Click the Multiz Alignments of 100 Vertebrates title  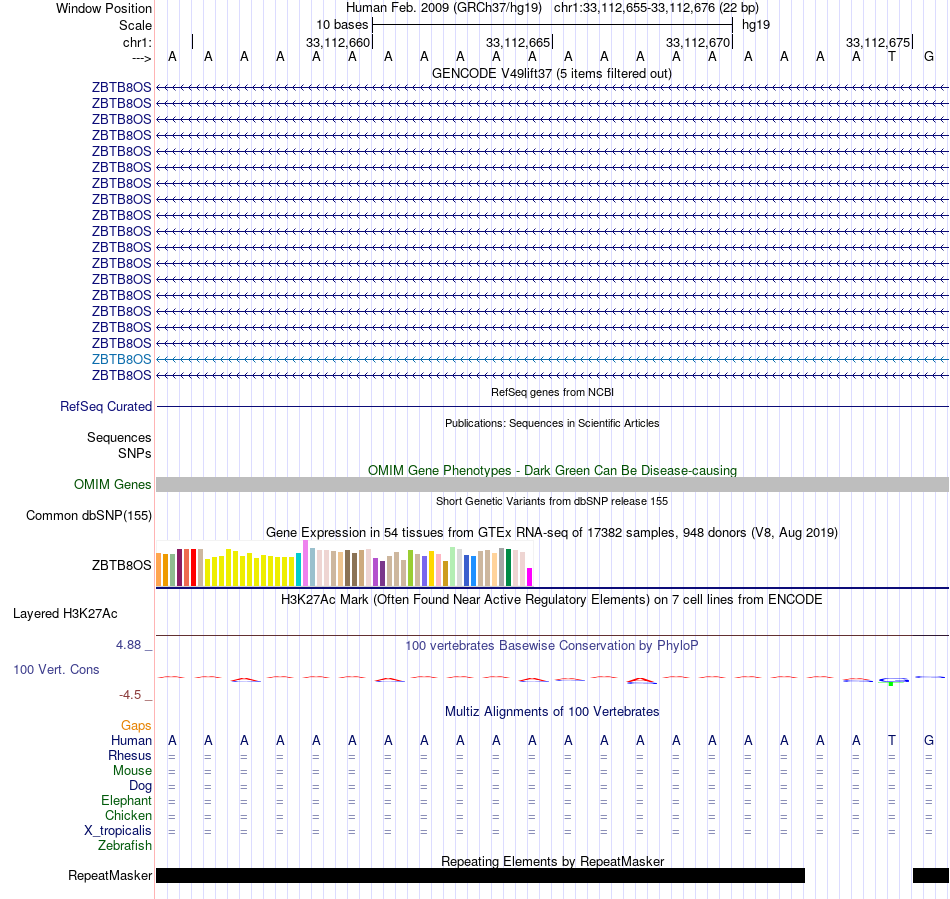click(x=552, y=711)
